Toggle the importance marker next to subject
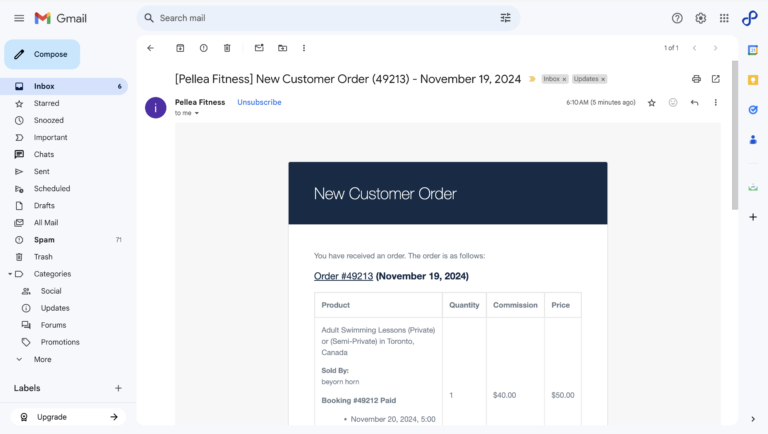Image resolution: width=768 pixels, height=434 pixels. click(532, 79)
